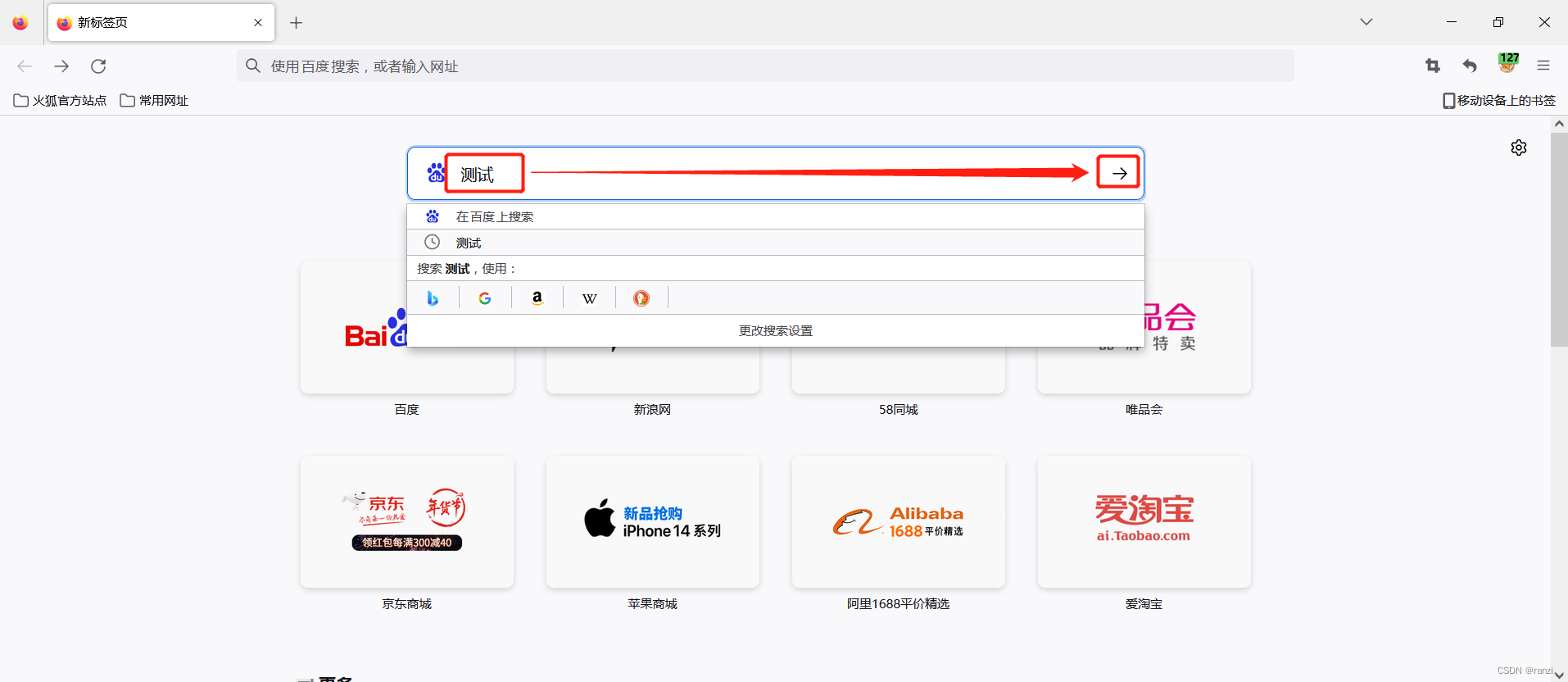Open 移动设备上的书签 bookmarks
The height and width of the screenshot is (682, 1568).
(x=1499, y=100)
